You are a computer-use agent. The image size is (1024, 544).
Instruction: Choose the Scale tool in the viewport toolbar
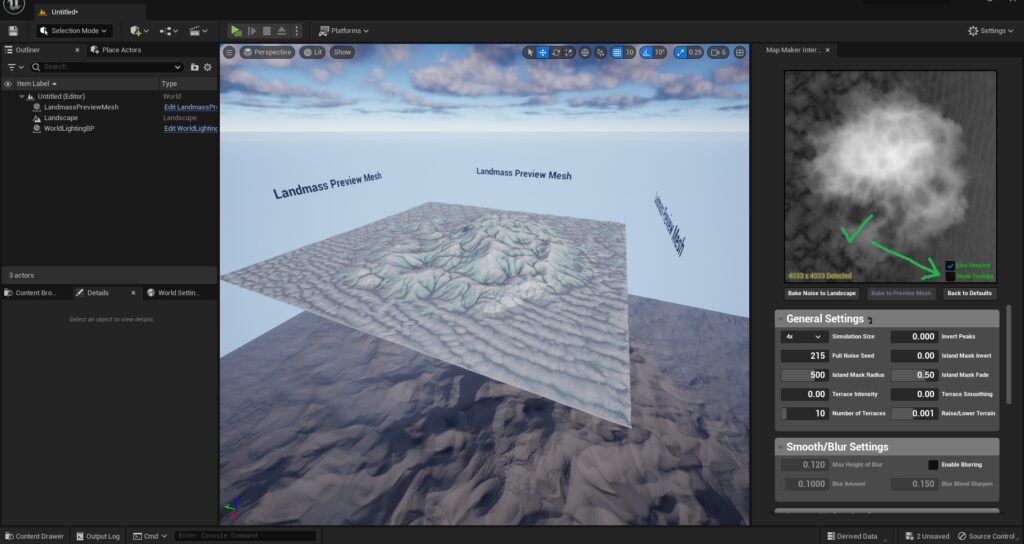569,52
